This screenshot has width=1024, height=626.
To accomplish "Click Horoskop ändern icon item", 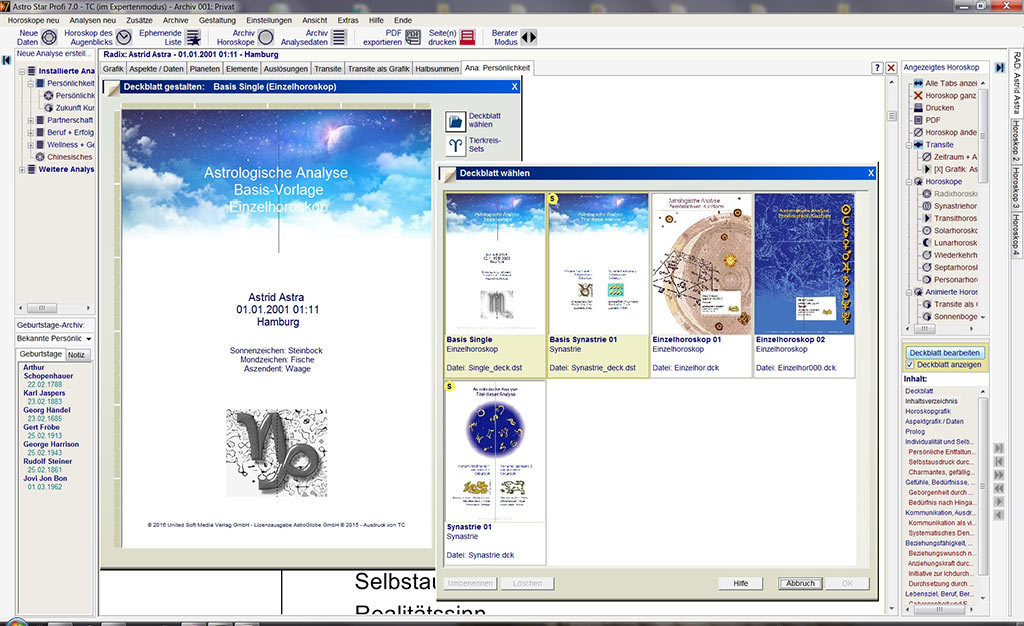I will (918, 133).
